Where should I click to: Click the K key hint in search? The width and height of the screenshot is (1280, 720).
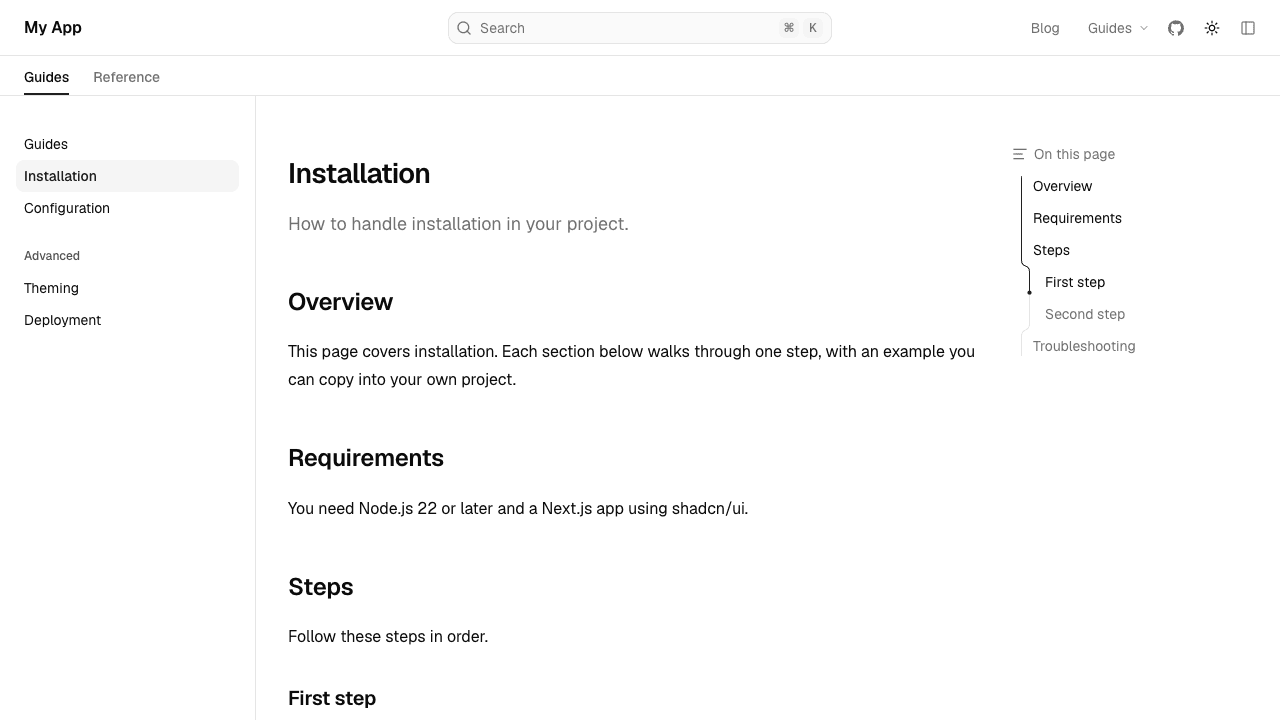click(x=813, y=28)
